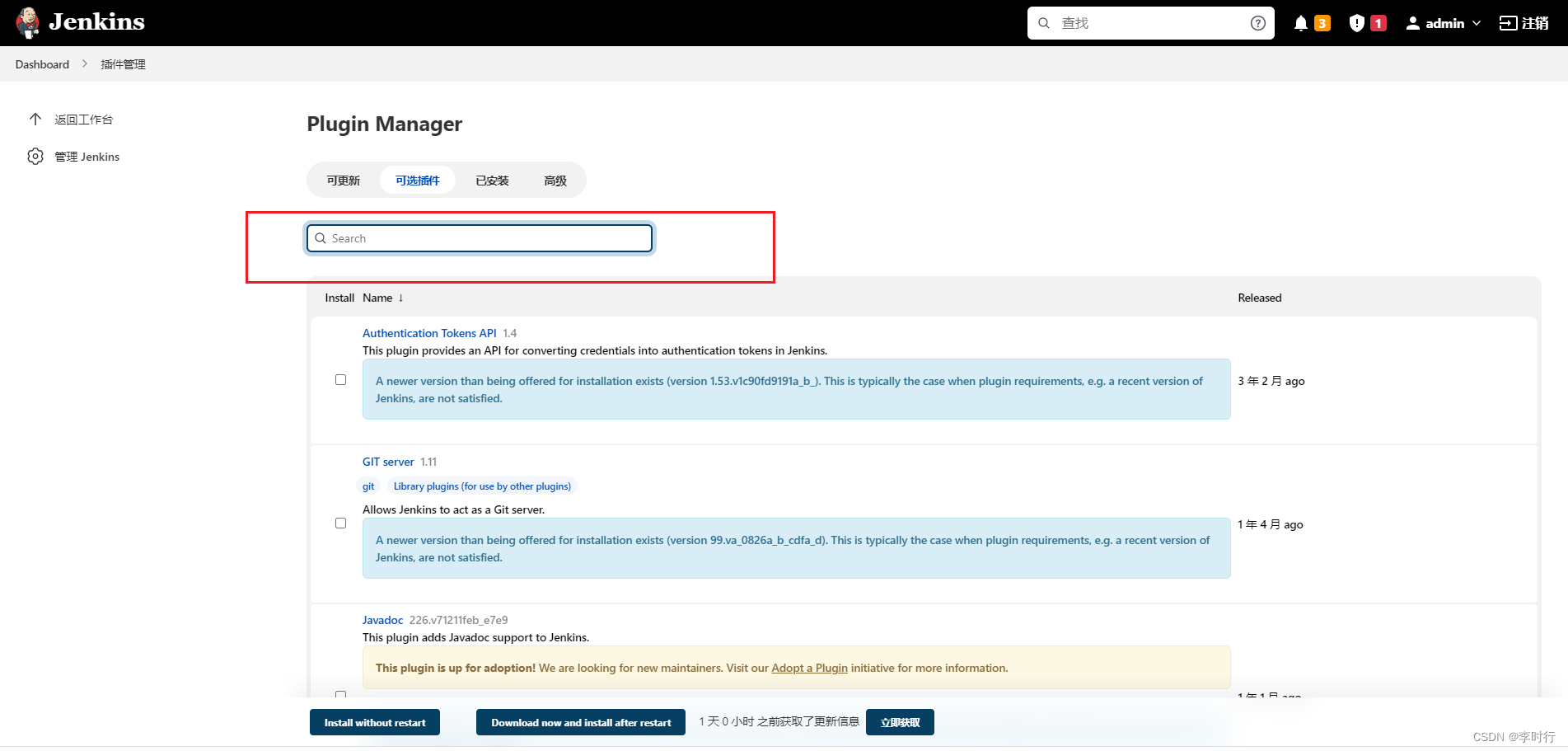Click Install without restart button
1568x751 pixels.
point(375,722)
